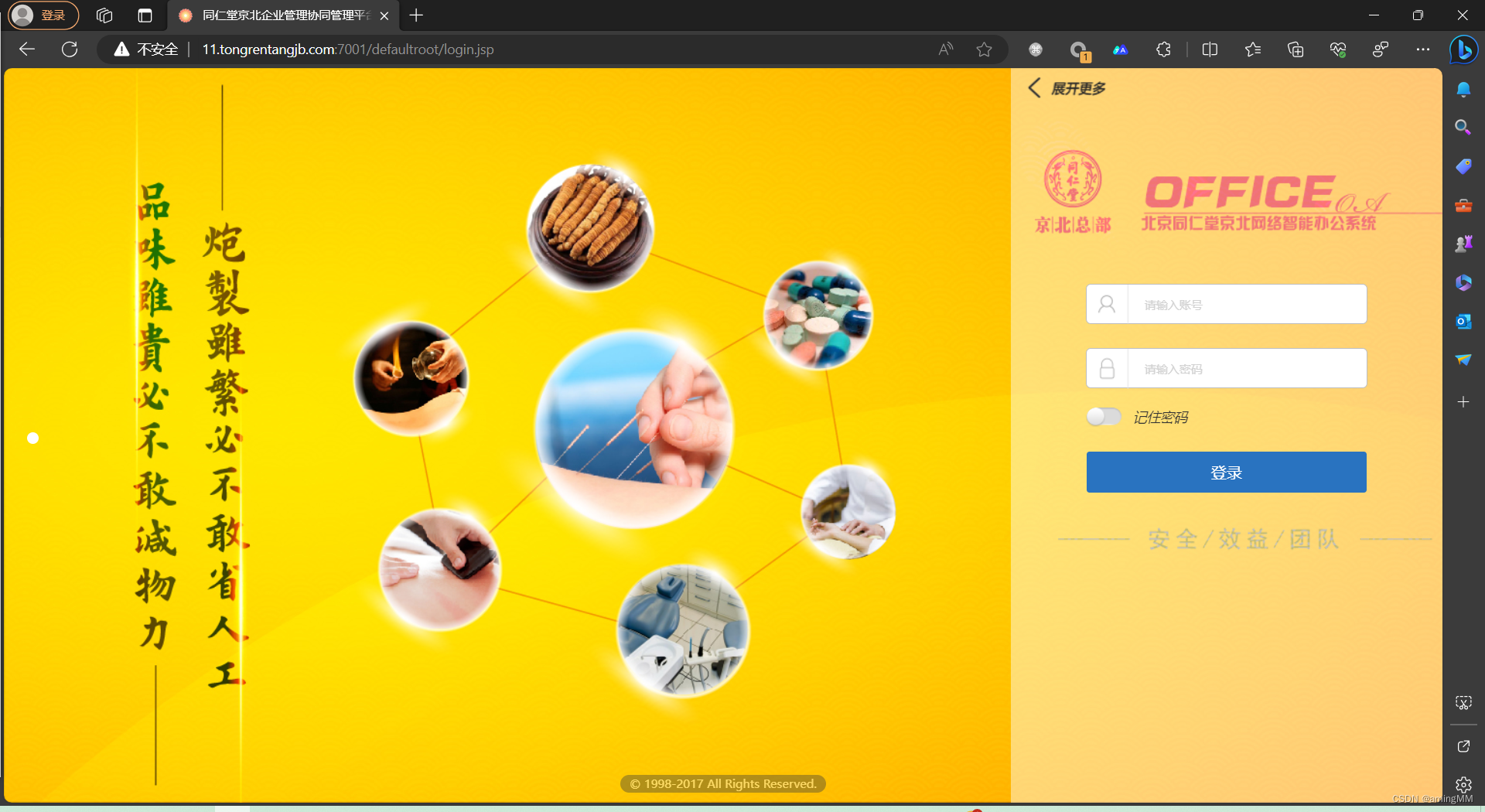This screenshot has height=812, width=1485.
Task: Open the sidebar shopping tag icon
Action: (1463, 166)
